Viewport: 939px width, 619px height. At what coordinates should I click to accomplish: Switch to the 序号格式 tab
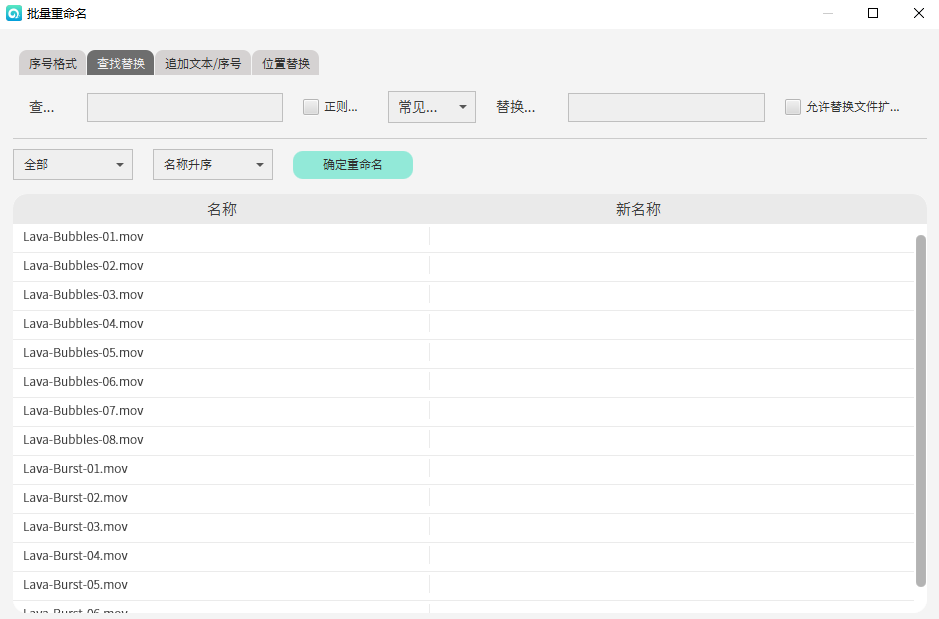pos(53,63)
